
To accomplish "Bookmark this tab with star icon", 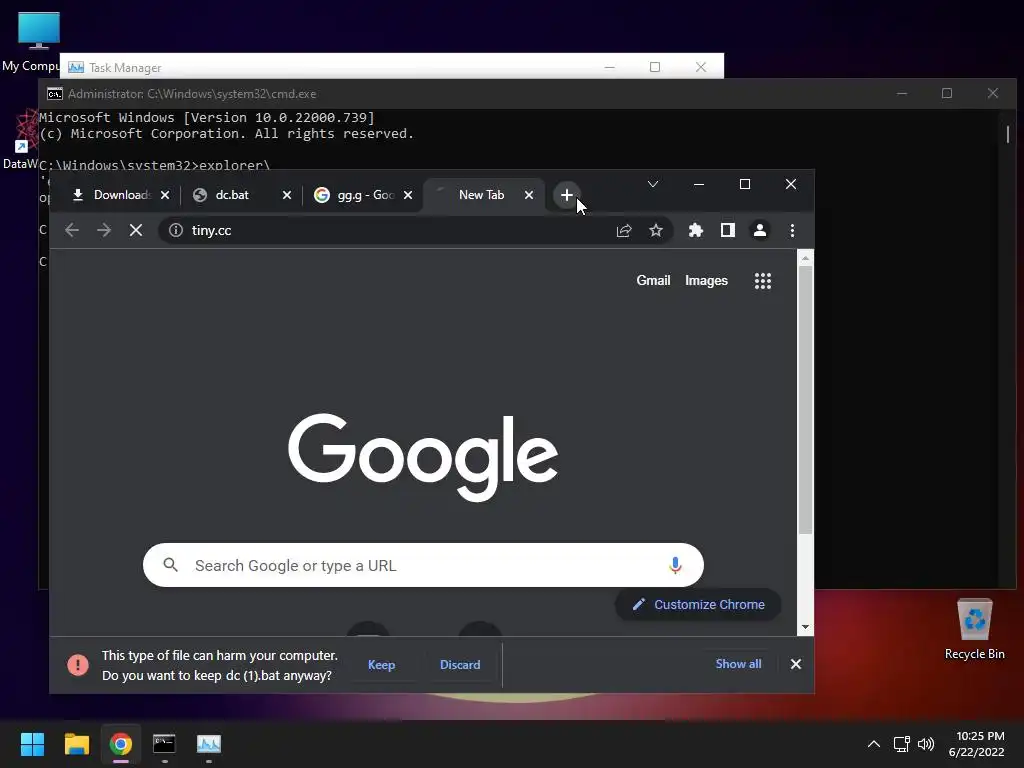I will pyautogui.click(x=656, y=231).
